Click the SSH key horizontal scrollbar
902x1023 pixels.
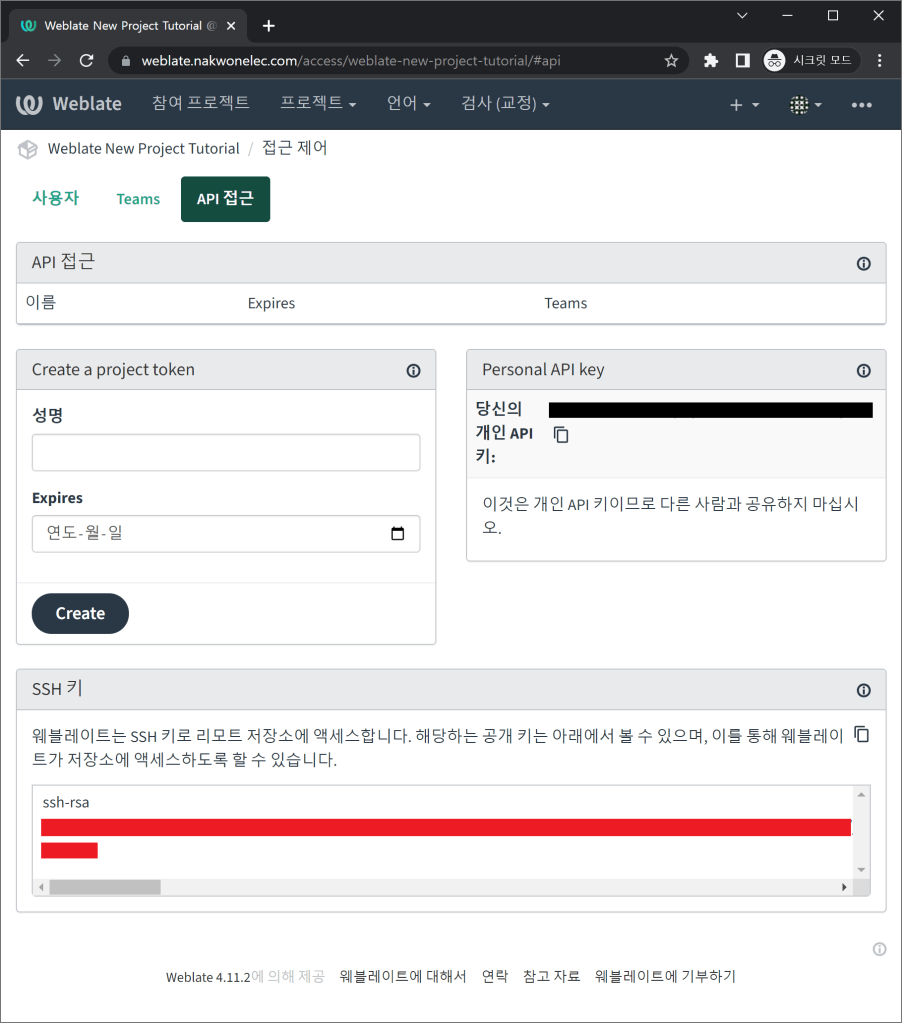pos(104,887)
